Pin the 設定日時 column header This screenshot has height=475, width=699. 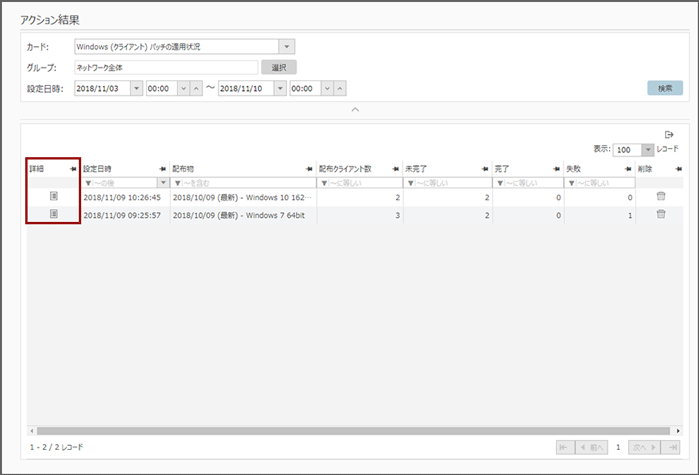tap(162, 169)
